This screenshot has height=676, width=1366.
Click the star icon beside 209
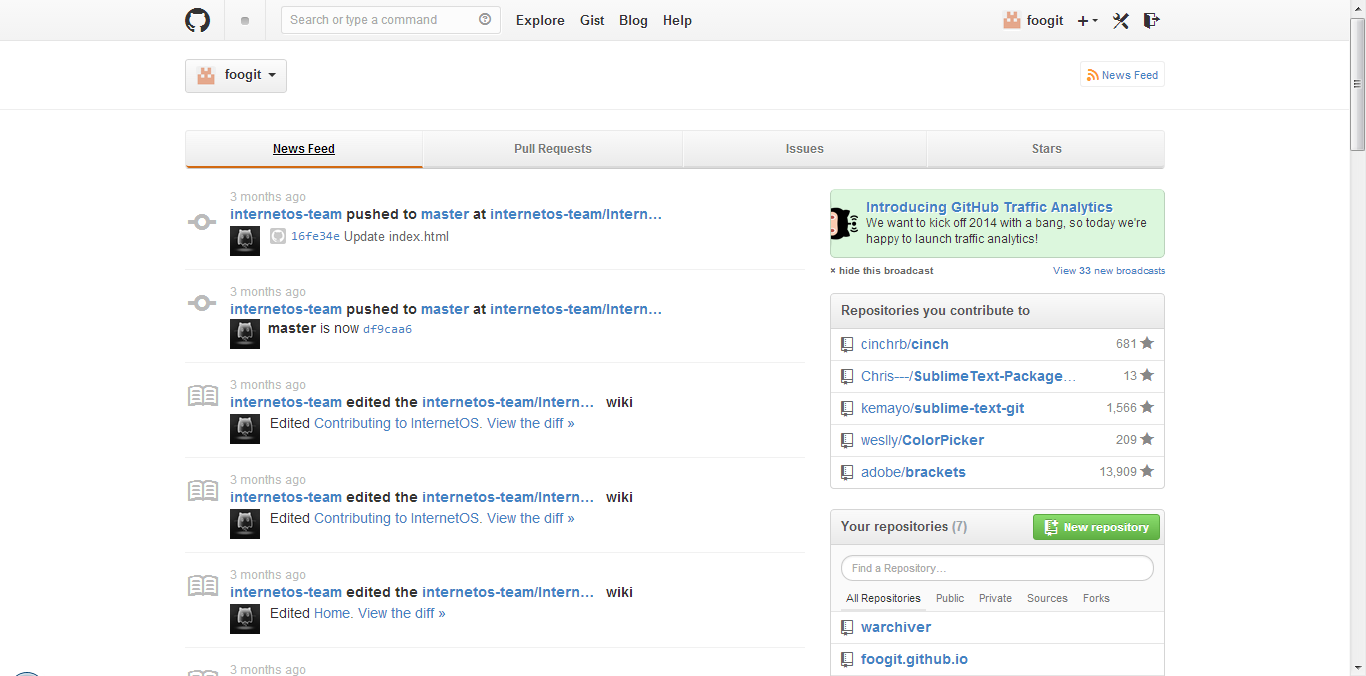click(1147, 439)
